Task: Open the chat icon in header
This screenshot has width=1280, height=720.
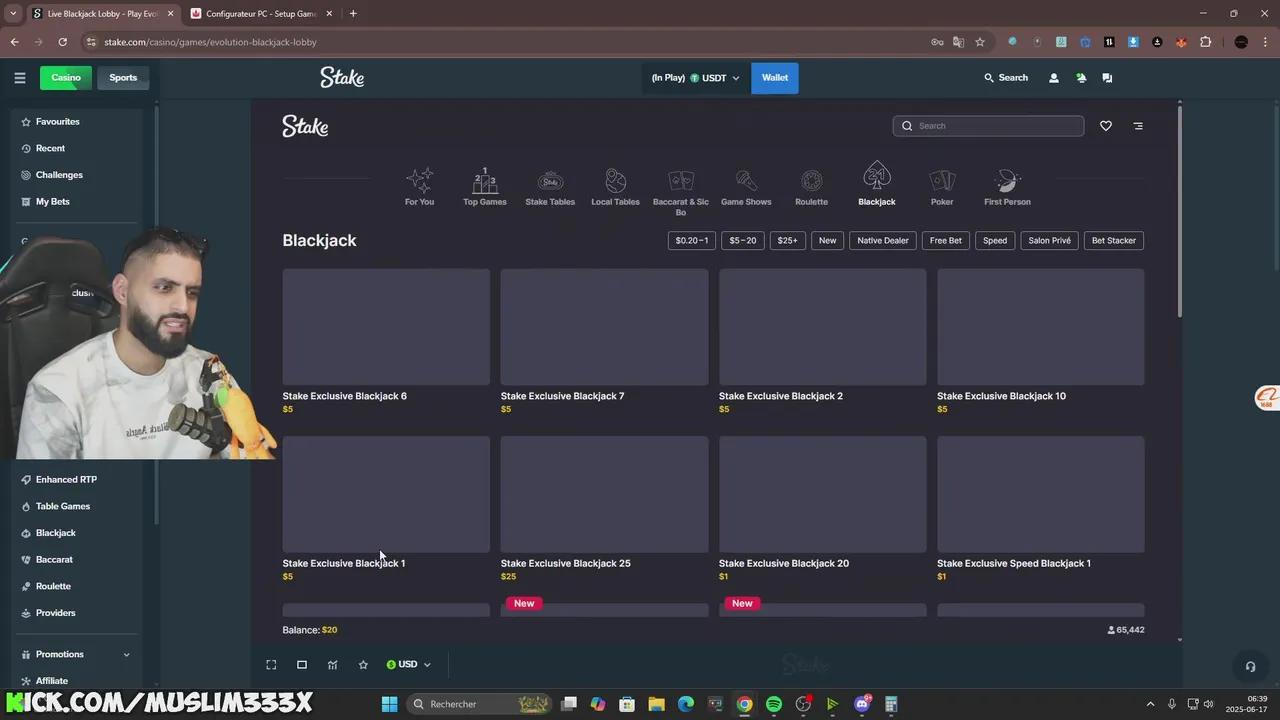Action: coord(1107,77)
